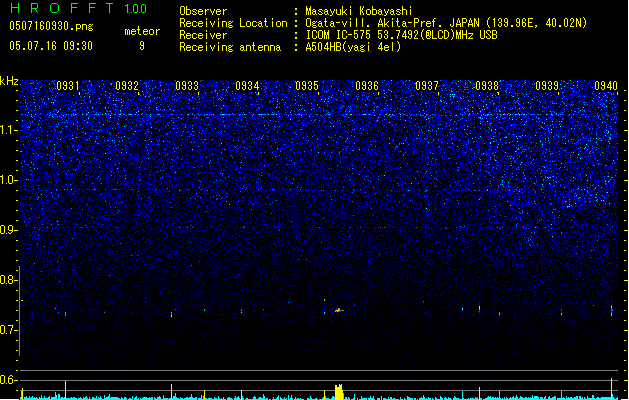The image size is (629, 400).
Task: Click the 0931 time tick label
Action: (x=67, y=86)
